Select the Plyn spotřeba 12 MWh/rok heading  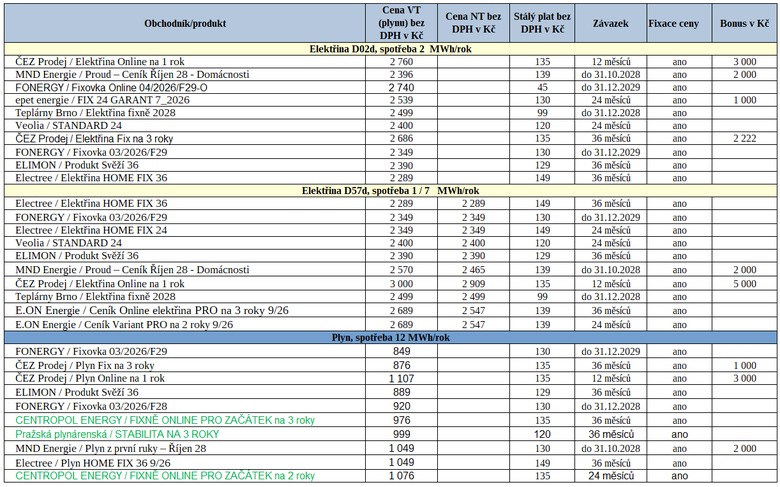tap(390, 337)
